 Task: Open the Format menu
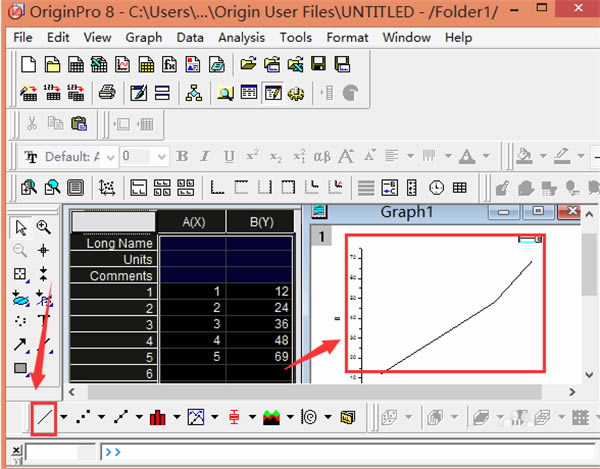[x=347, y=37]
